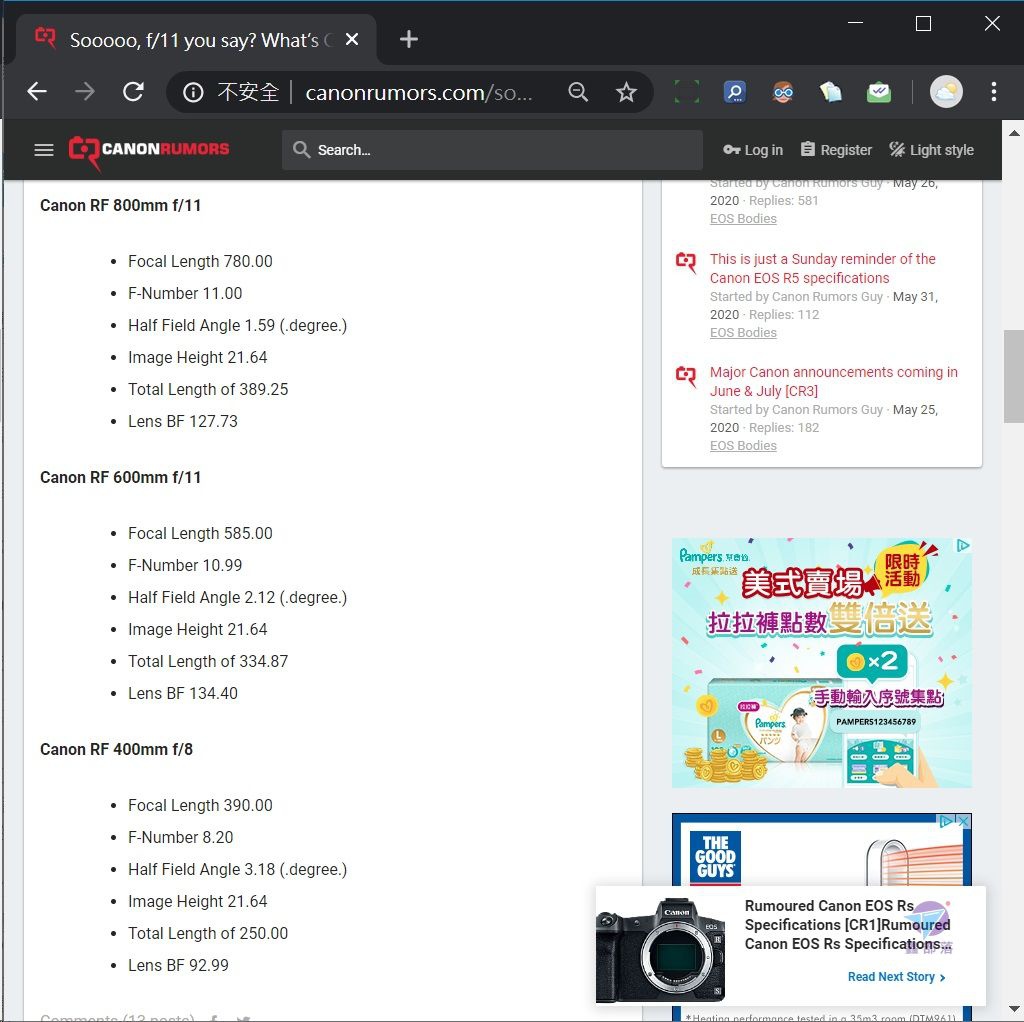The width and height of the screenshot is (1024, 1022).
Task: Click the Canon EOS R camera thumbnail
Action: [660, 950]
